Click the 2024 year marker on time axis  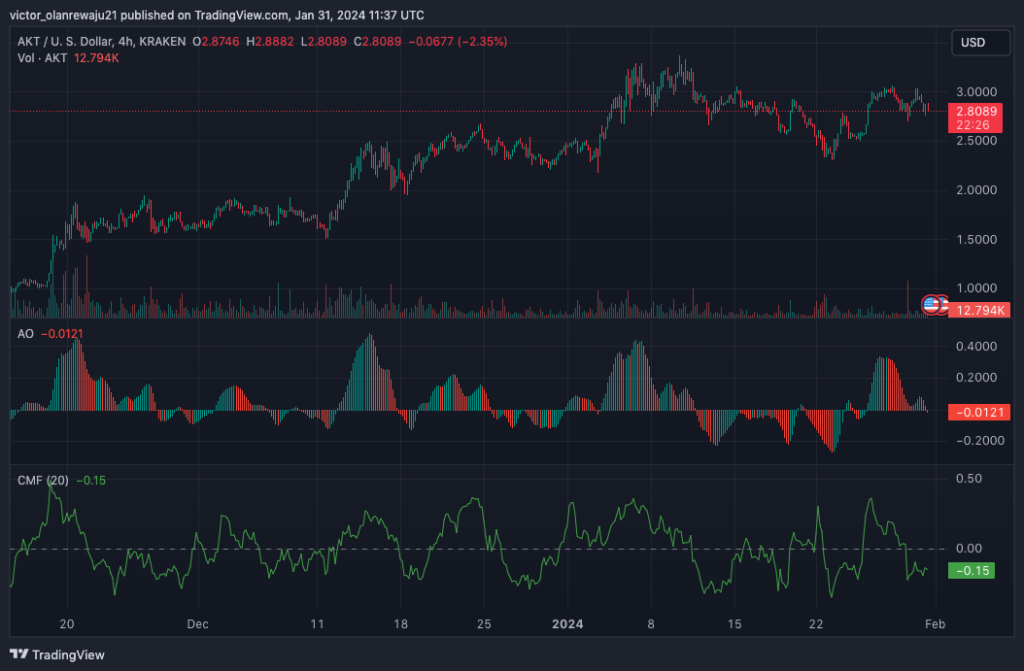pyautogui.click(x=567, y=624)
